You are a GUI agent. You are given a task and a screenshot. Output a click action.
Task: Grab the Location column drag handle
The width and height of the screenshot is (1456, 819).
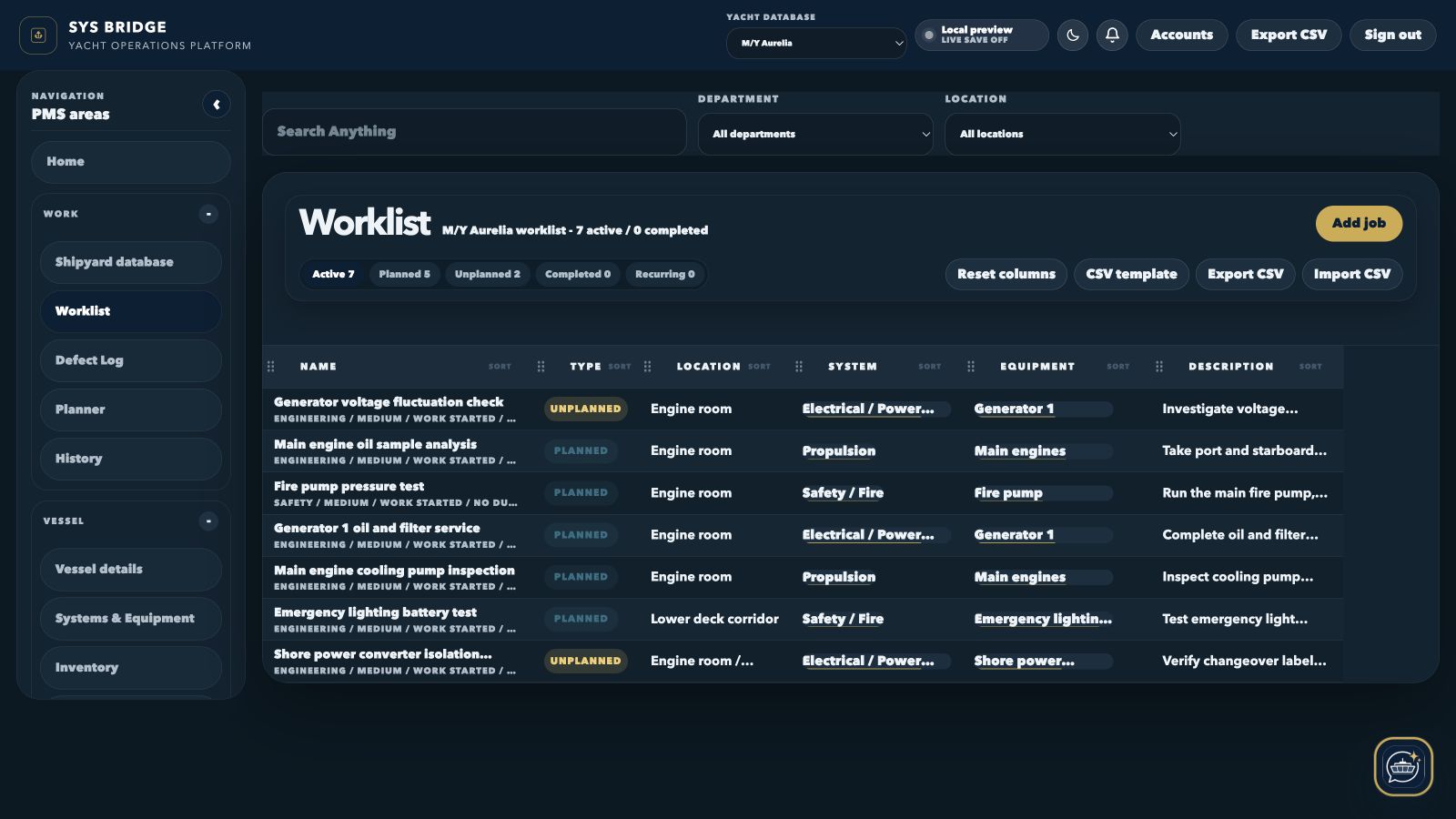pyautogui.click(x=647, y=367)
